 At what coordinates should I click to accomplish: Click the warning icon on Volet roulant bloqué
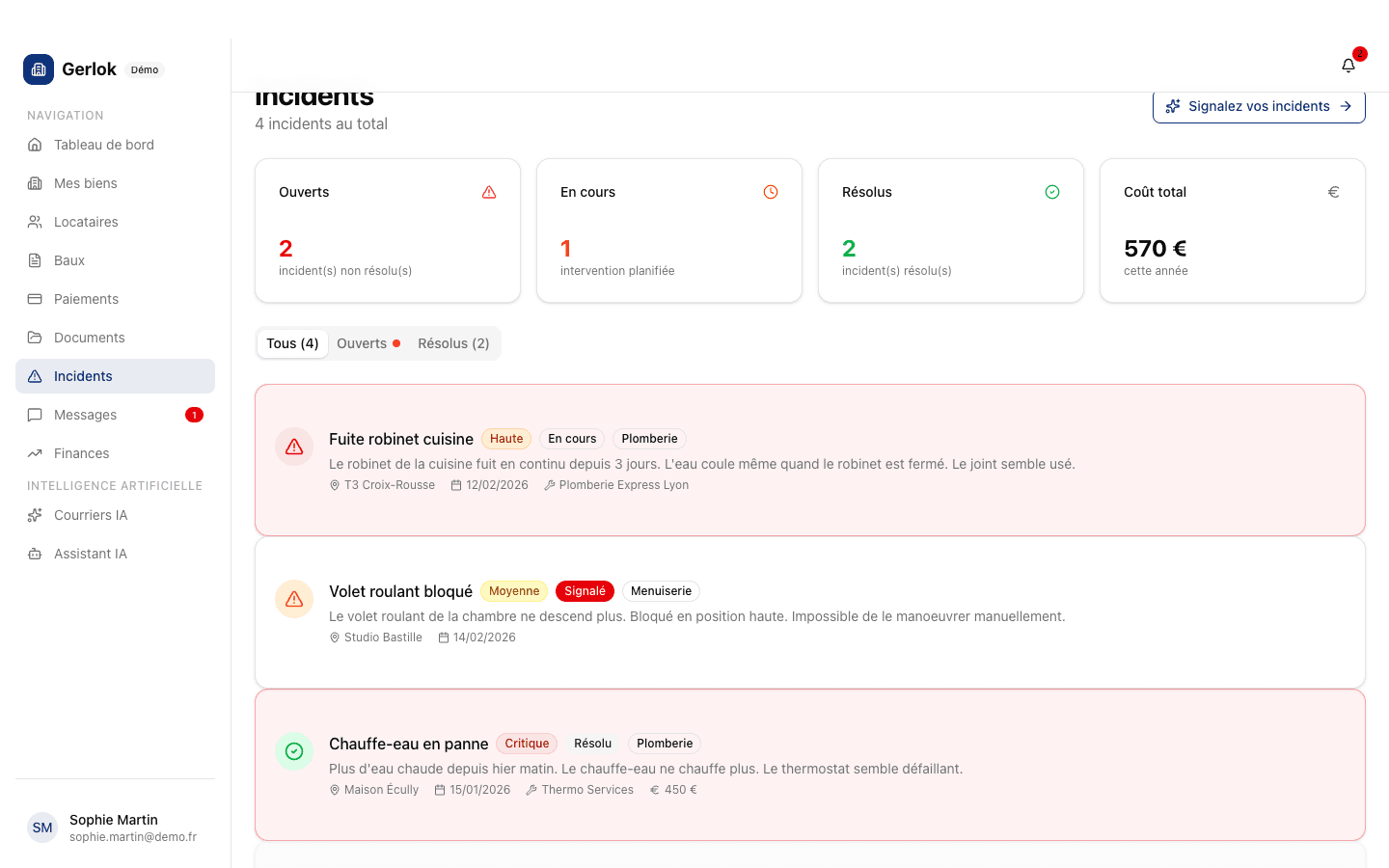pyautogui.click(x=294, y=599)
